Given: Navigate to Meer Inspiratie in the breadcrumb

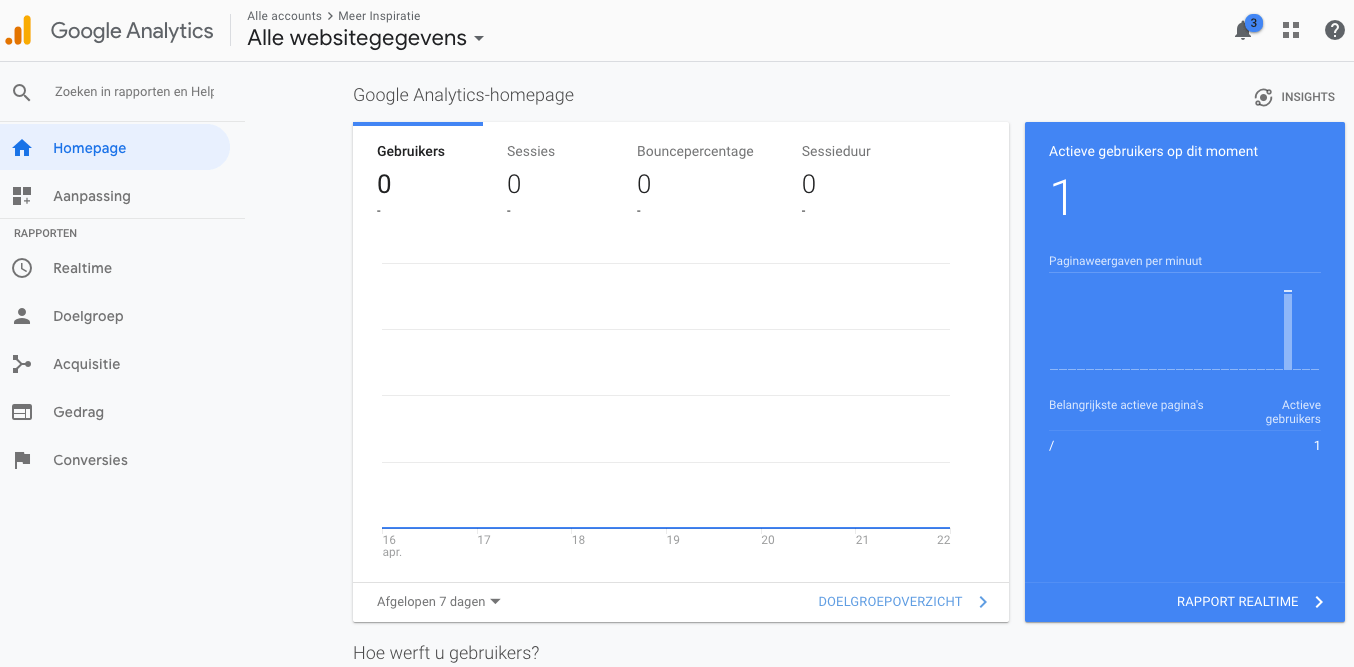Looking at the screenshot, I should [x=379, y=16].
